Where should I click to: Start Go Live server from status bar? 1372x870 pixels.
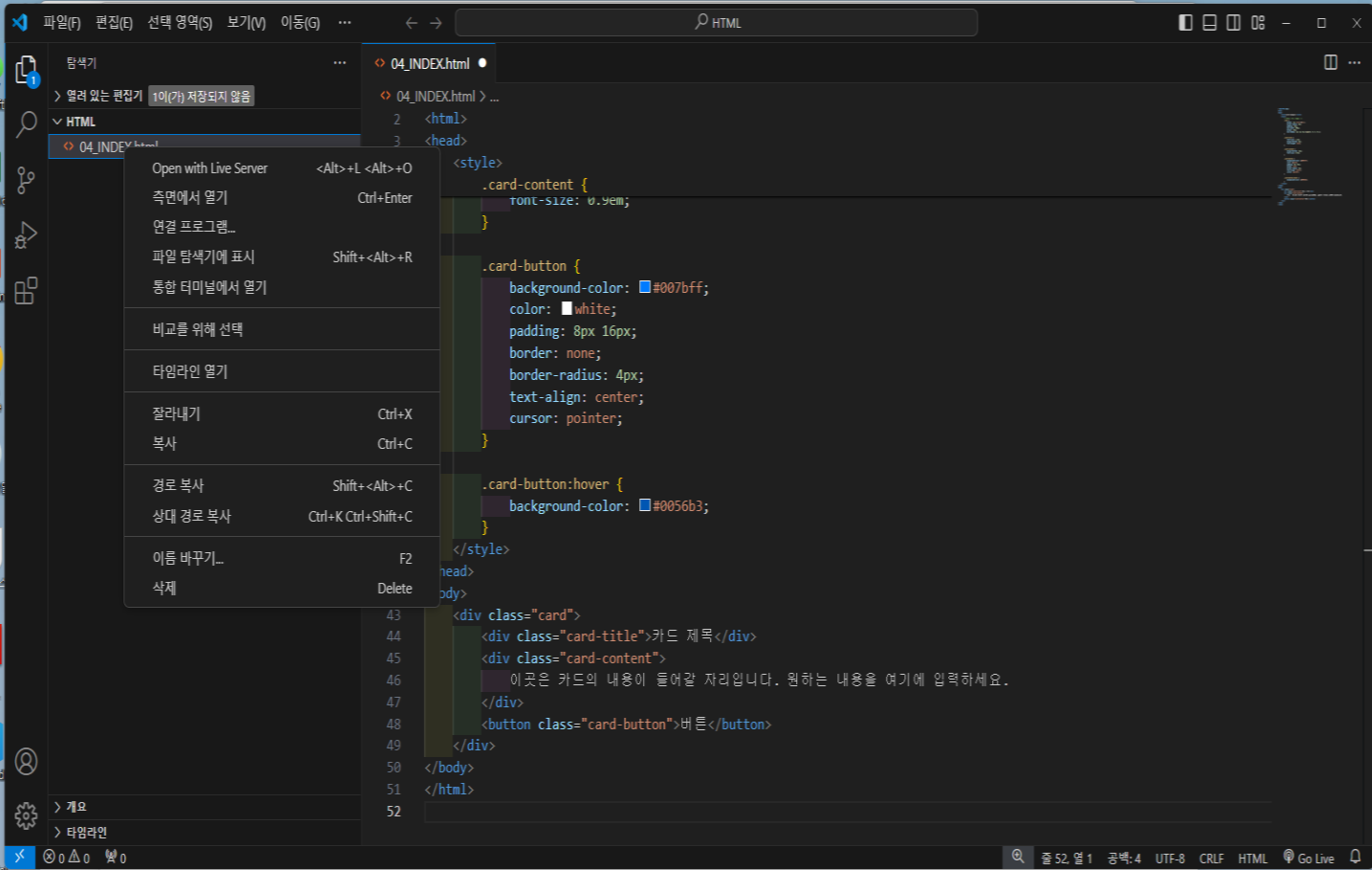[1309, 858]
